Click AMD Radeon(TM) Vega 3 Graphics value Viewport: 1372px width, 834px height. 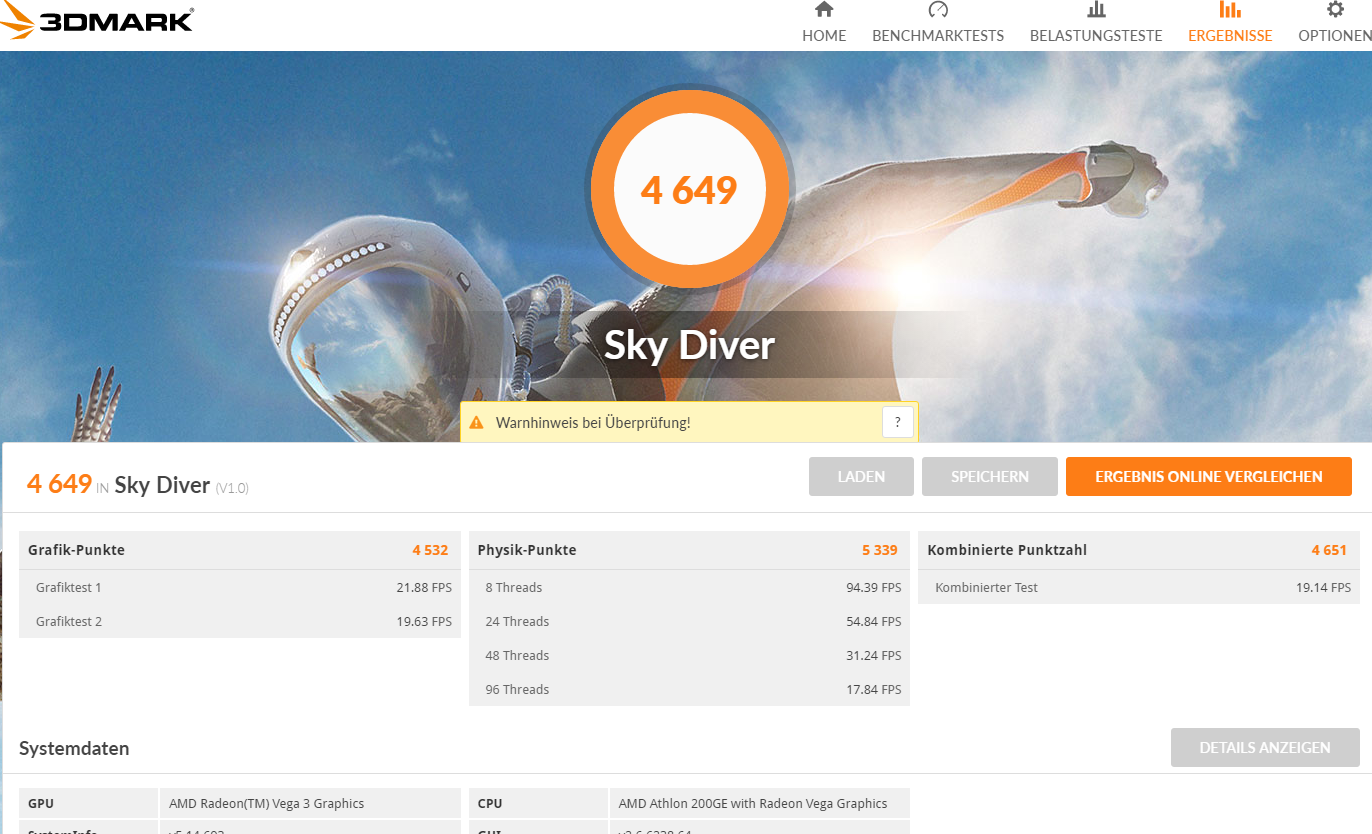(266, 803)
